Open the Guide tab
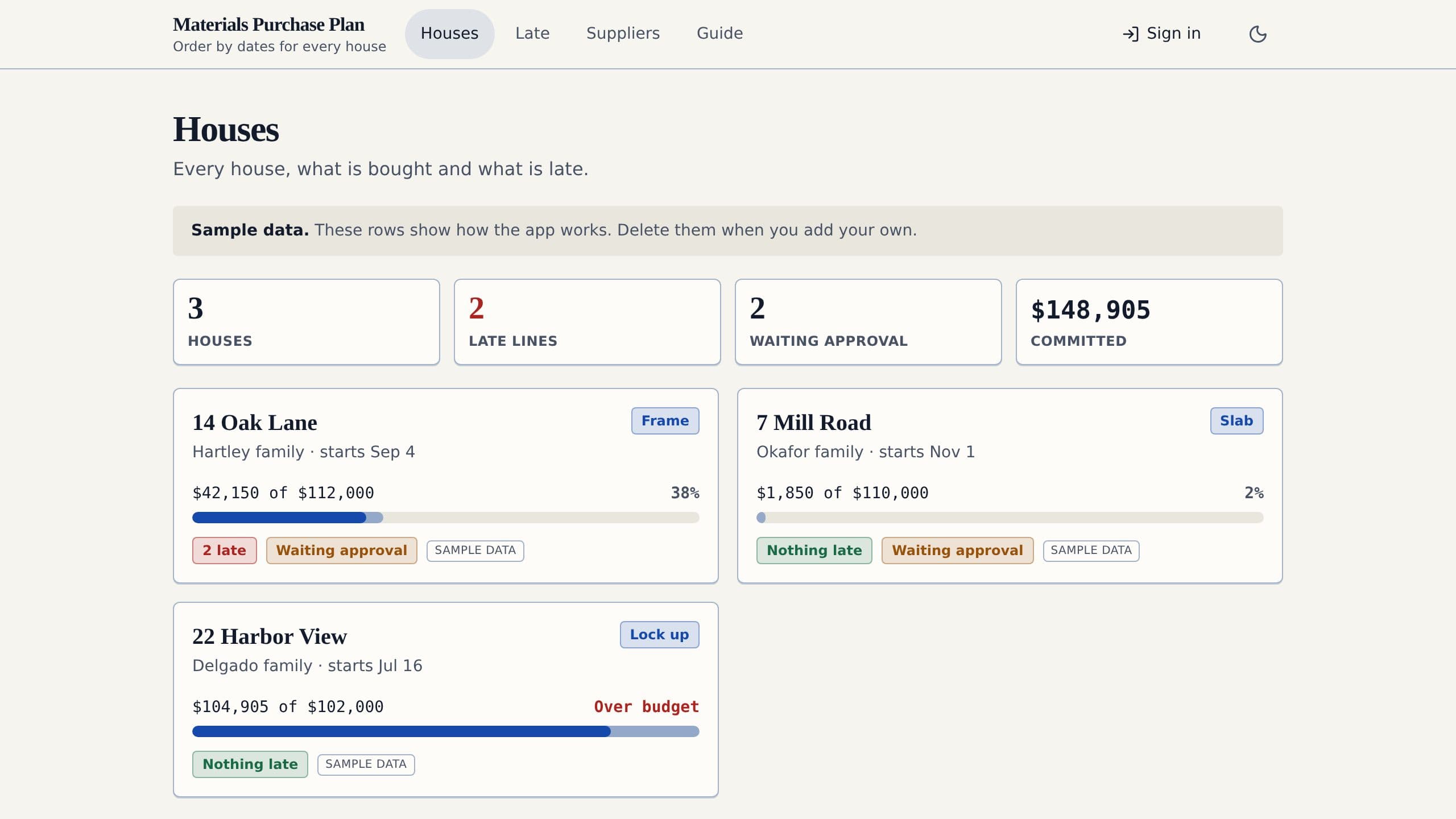This screenshot has height=819, width=1456. 719,34
